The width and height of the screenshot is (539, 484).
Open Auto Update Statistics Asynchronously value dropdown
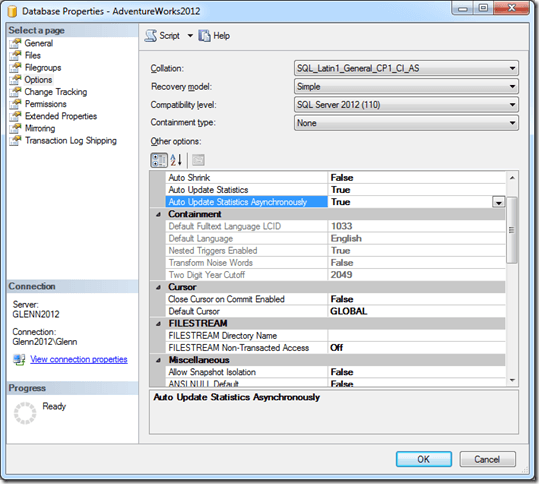(498, 202)
